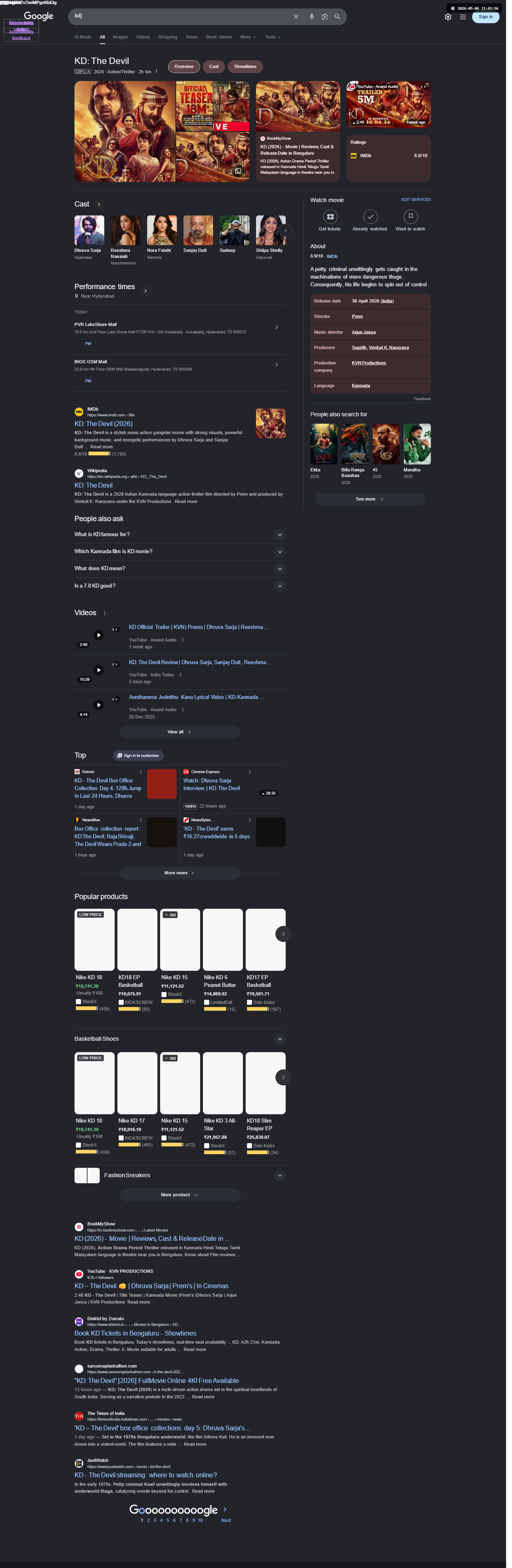Click director name Prem link
The image size is (512, 1568).
click(357, 317)
